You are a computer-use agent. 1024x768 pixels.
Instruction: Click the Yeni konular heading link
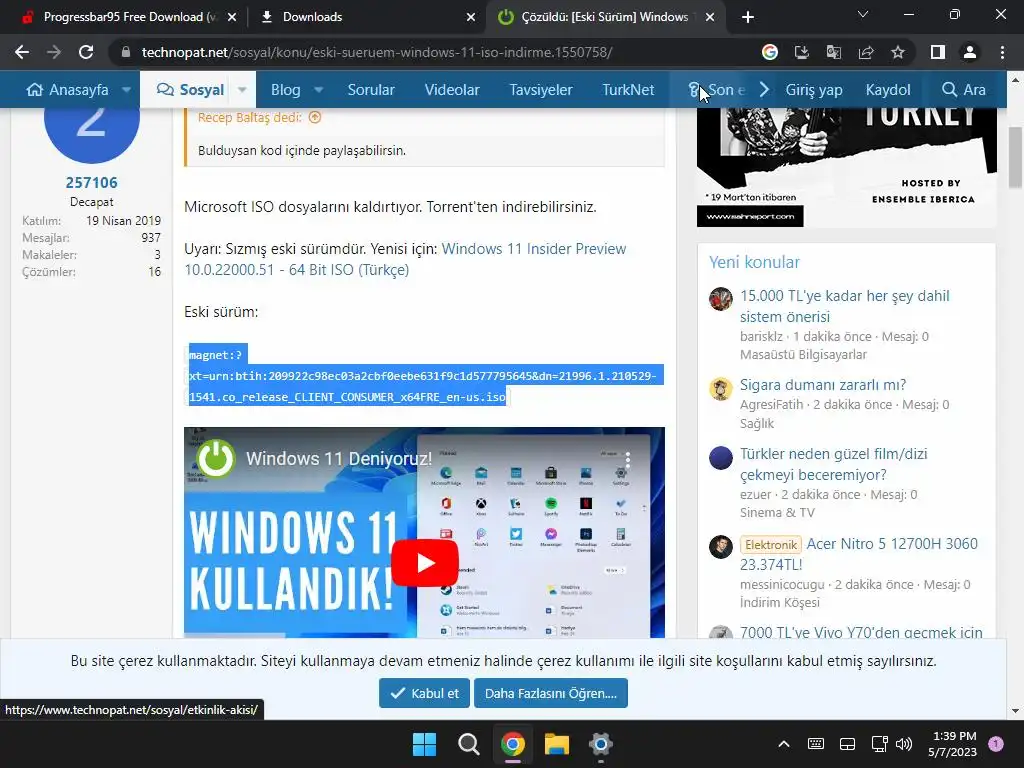point(754,262)
